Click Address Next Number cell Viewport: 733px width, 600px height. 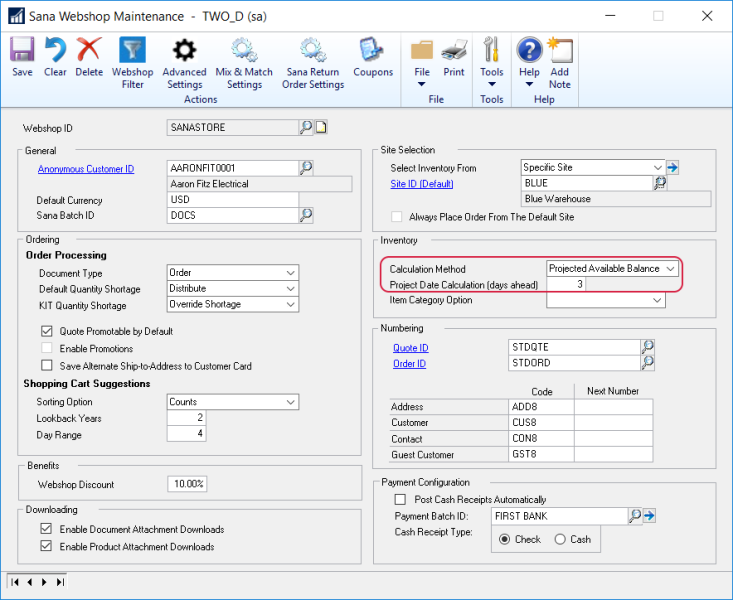(613, 407)
